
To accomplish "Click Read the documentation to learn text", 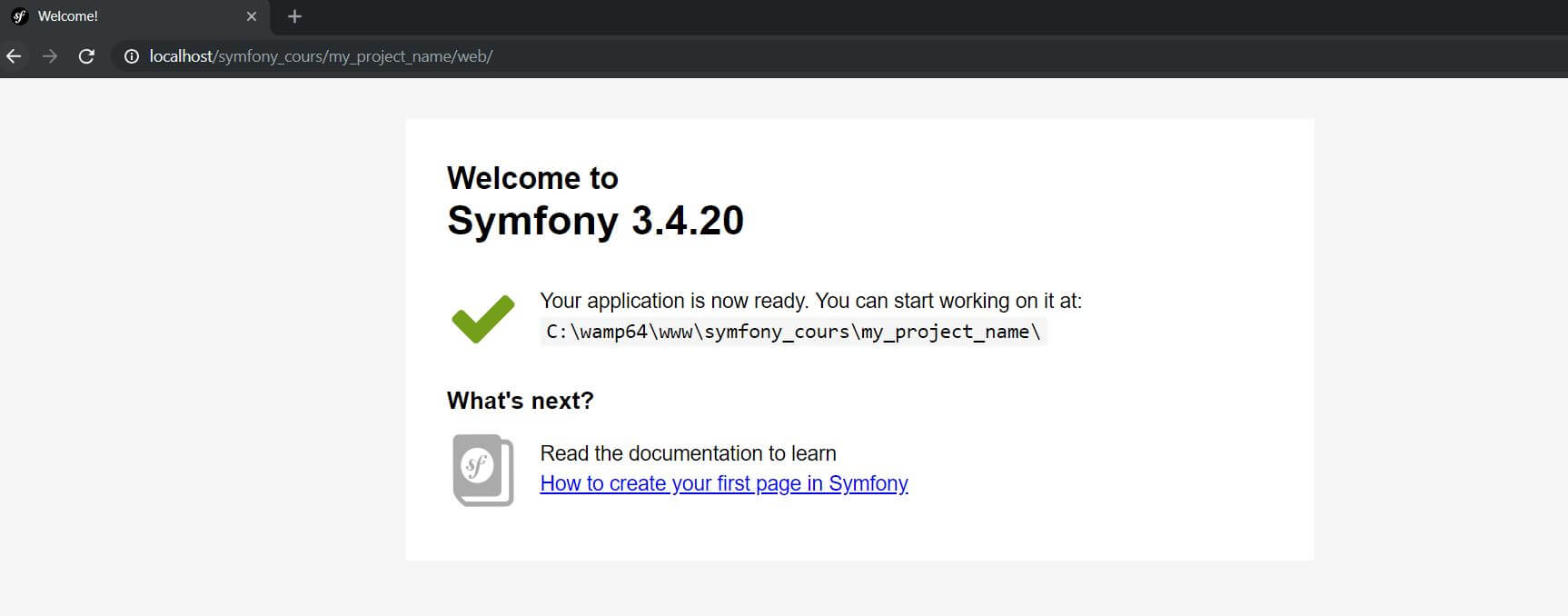I will coord(688,453).
